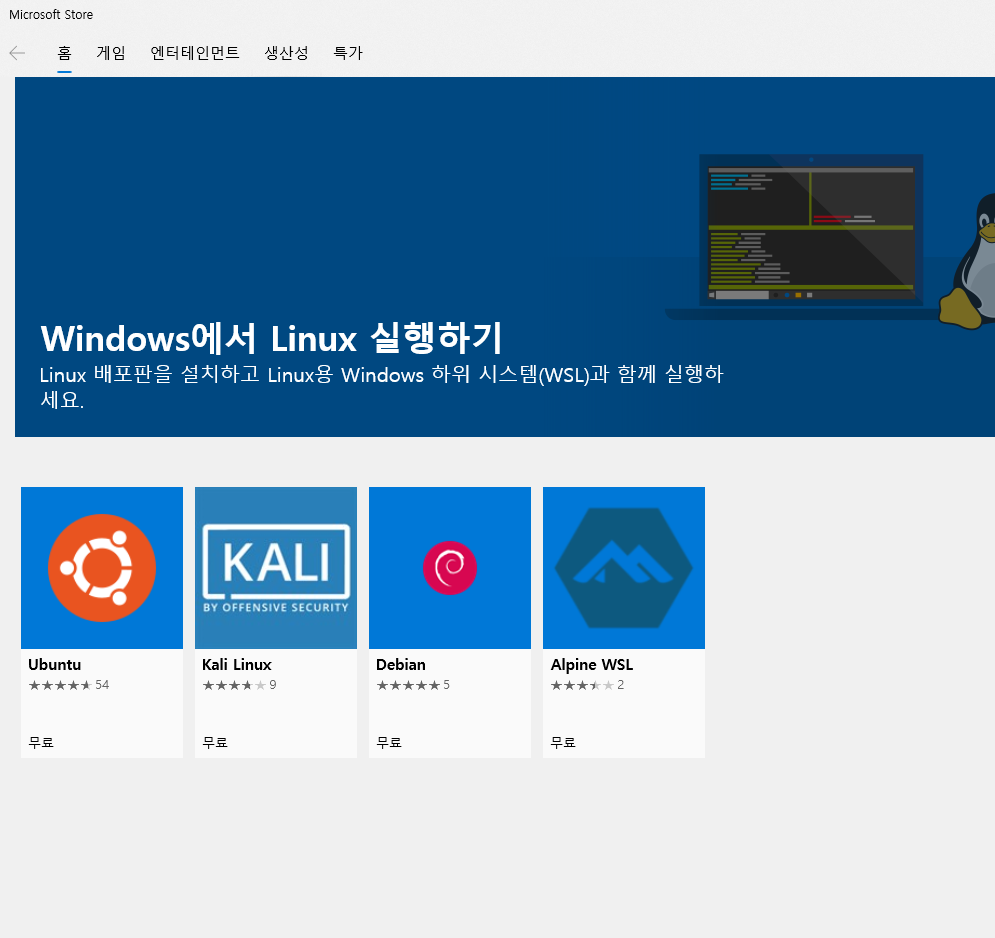Image resolution: width=995 pixels, height=938 pixels.
Task: Click Alpine WSL's star rating with 2 reviews
Action: pyautogui.click(x=587, y=685)
